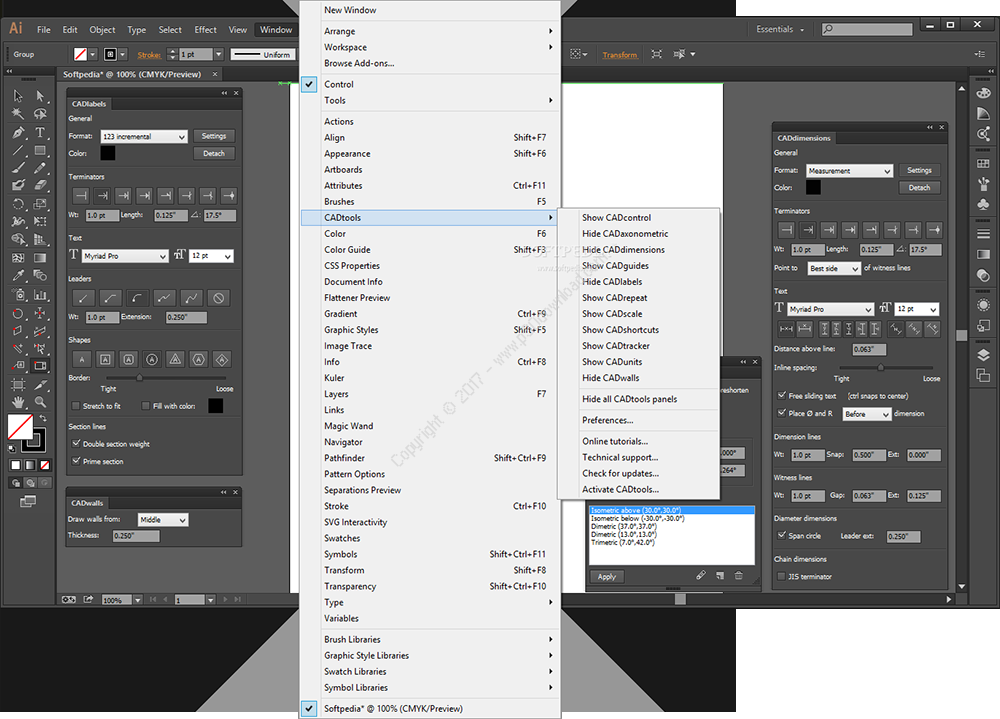Image resolution: width=1000 pixels, height=719 pixels.
Task: Click the trash icon in CADaxonometric panel
Action: pyautogui.click(x=739, y=575)
